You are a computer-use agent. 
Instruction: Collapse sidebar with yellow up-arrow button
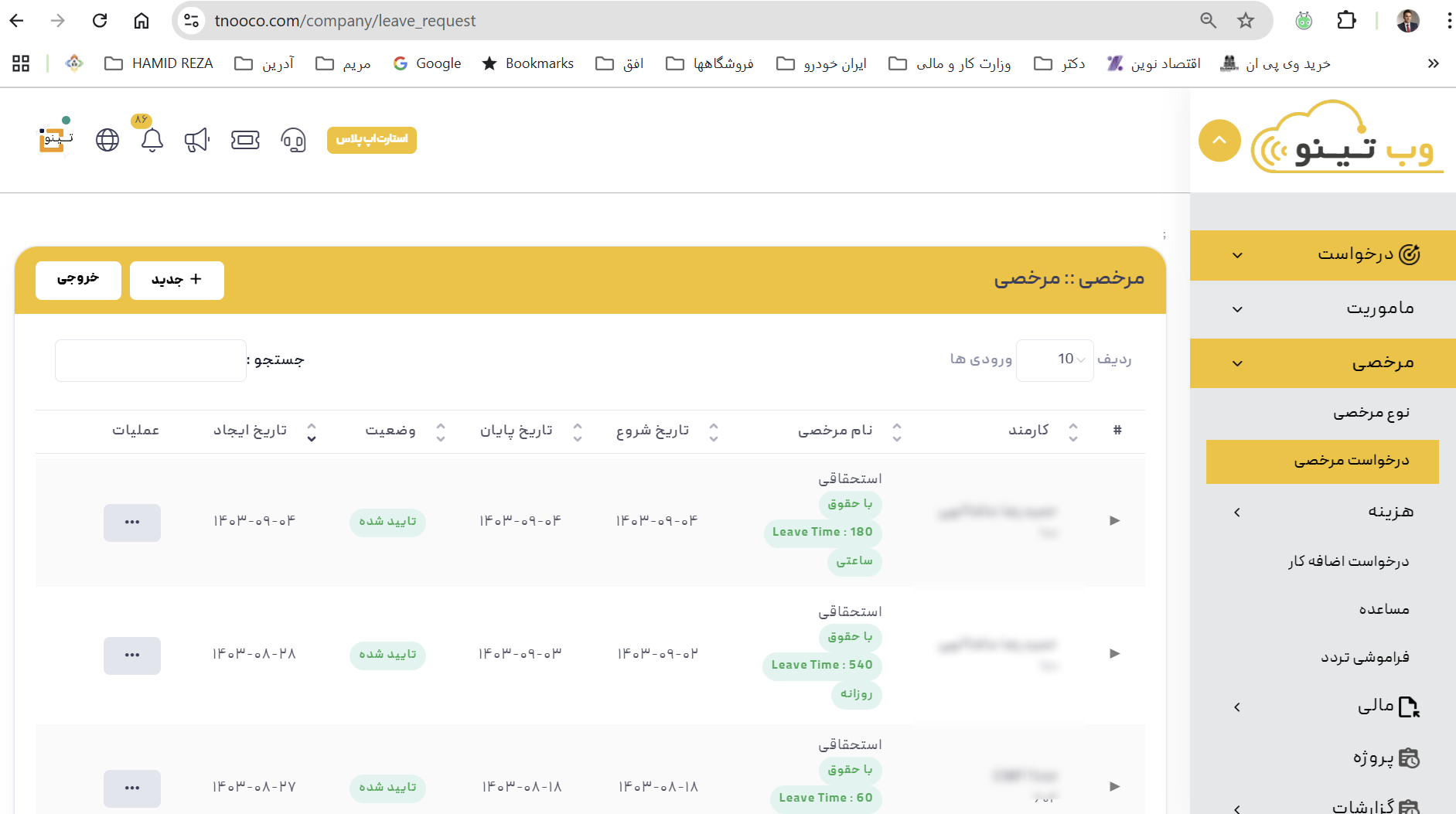[1219, 141]
